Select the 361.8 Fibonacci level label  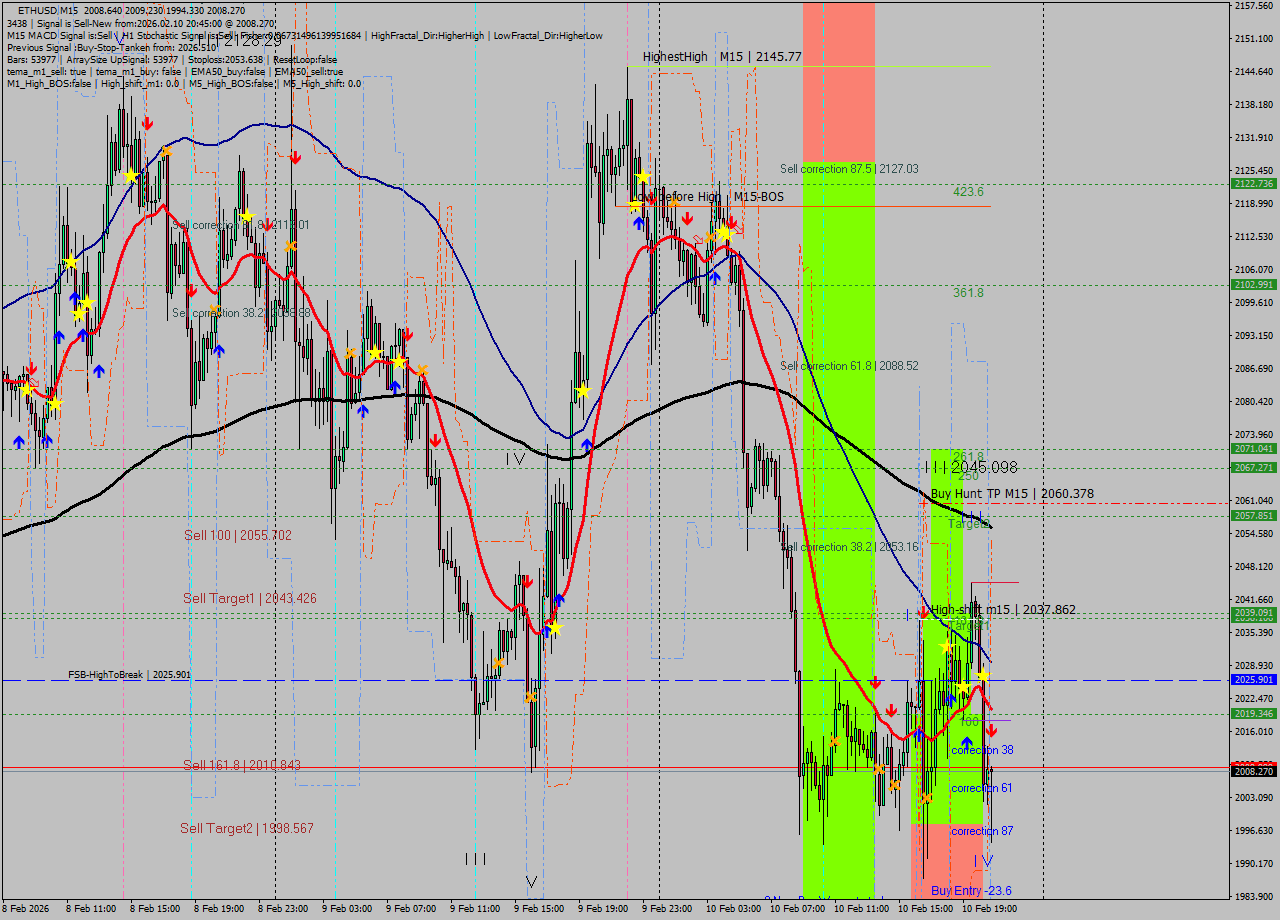tap(968, 293)
